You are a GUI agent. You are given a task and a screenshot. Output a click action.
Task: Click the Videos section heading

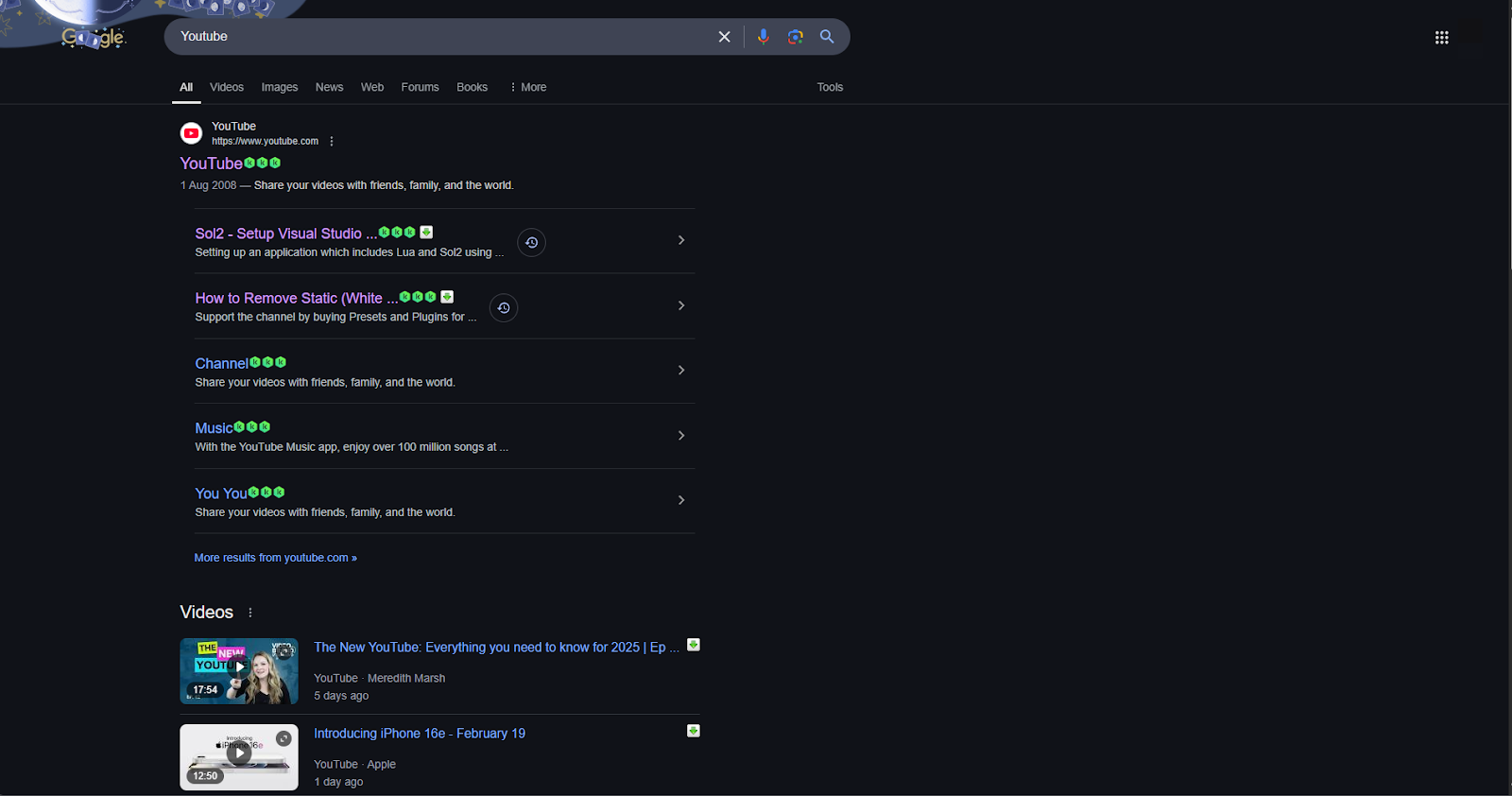tap(206, 613)
